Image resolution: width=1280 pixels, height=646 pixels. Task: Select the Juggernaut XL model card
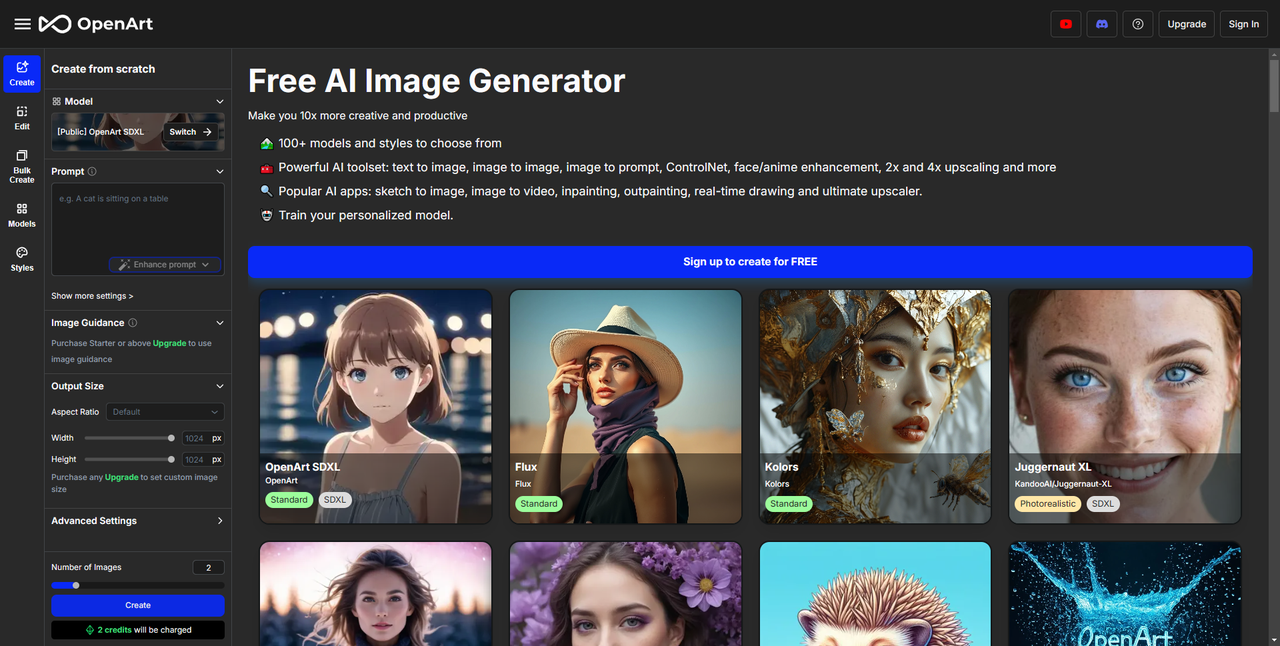point(1125,407)
